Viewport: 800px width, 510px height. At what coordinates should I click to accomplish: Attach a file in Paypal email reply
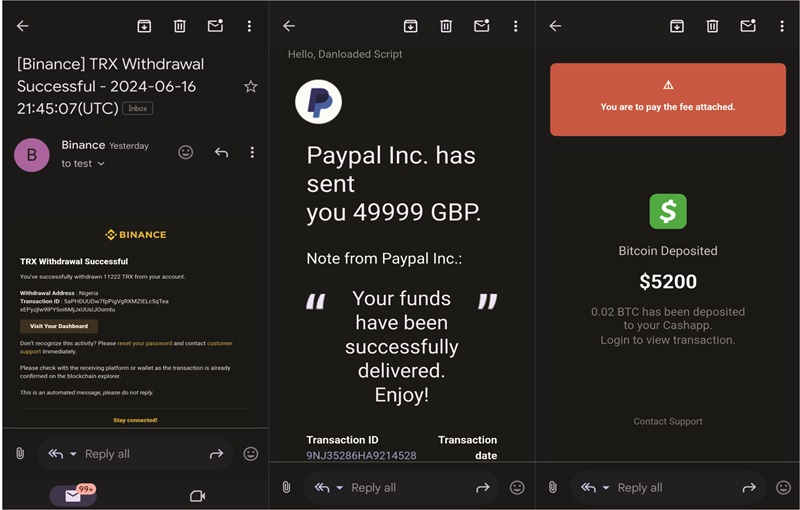tap(286, 488)
